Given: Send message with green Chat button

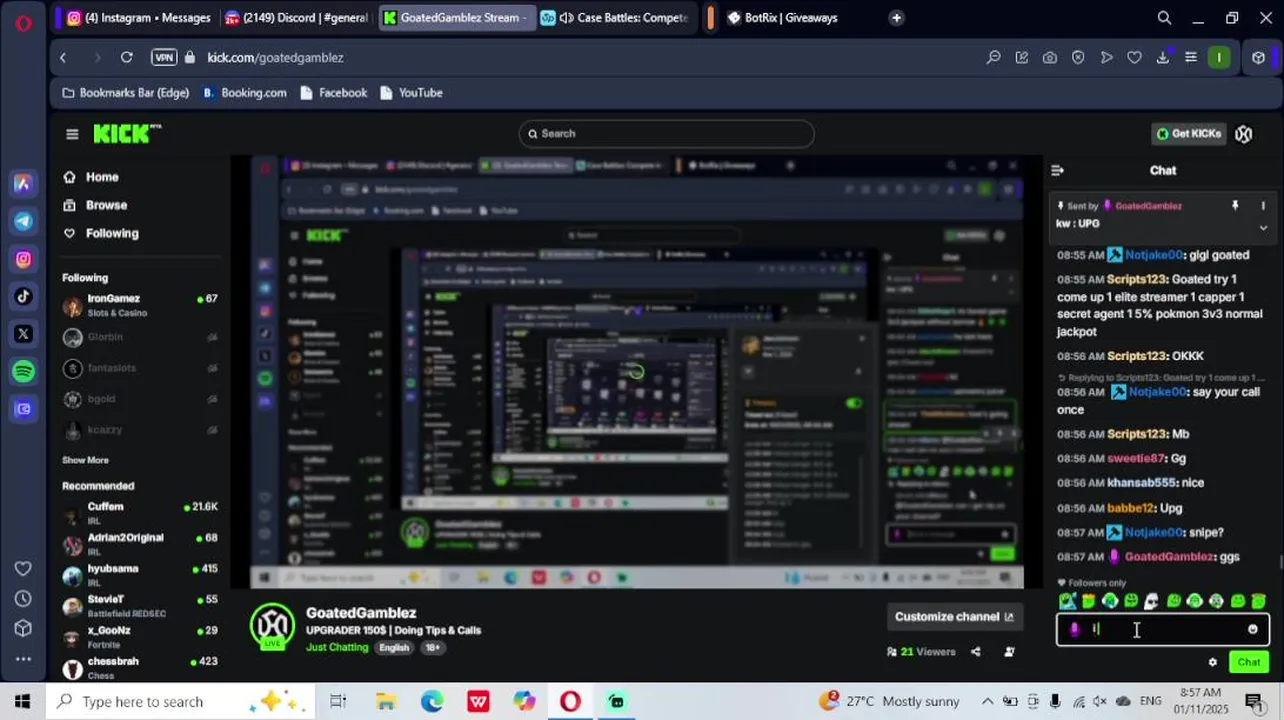Looking at the screenshot, I should [1249, 662].
